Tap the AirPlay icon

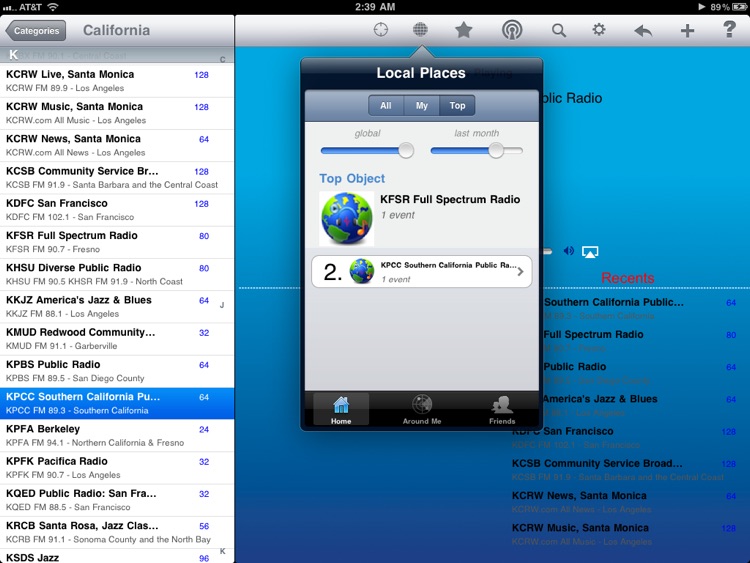point(590,251)
